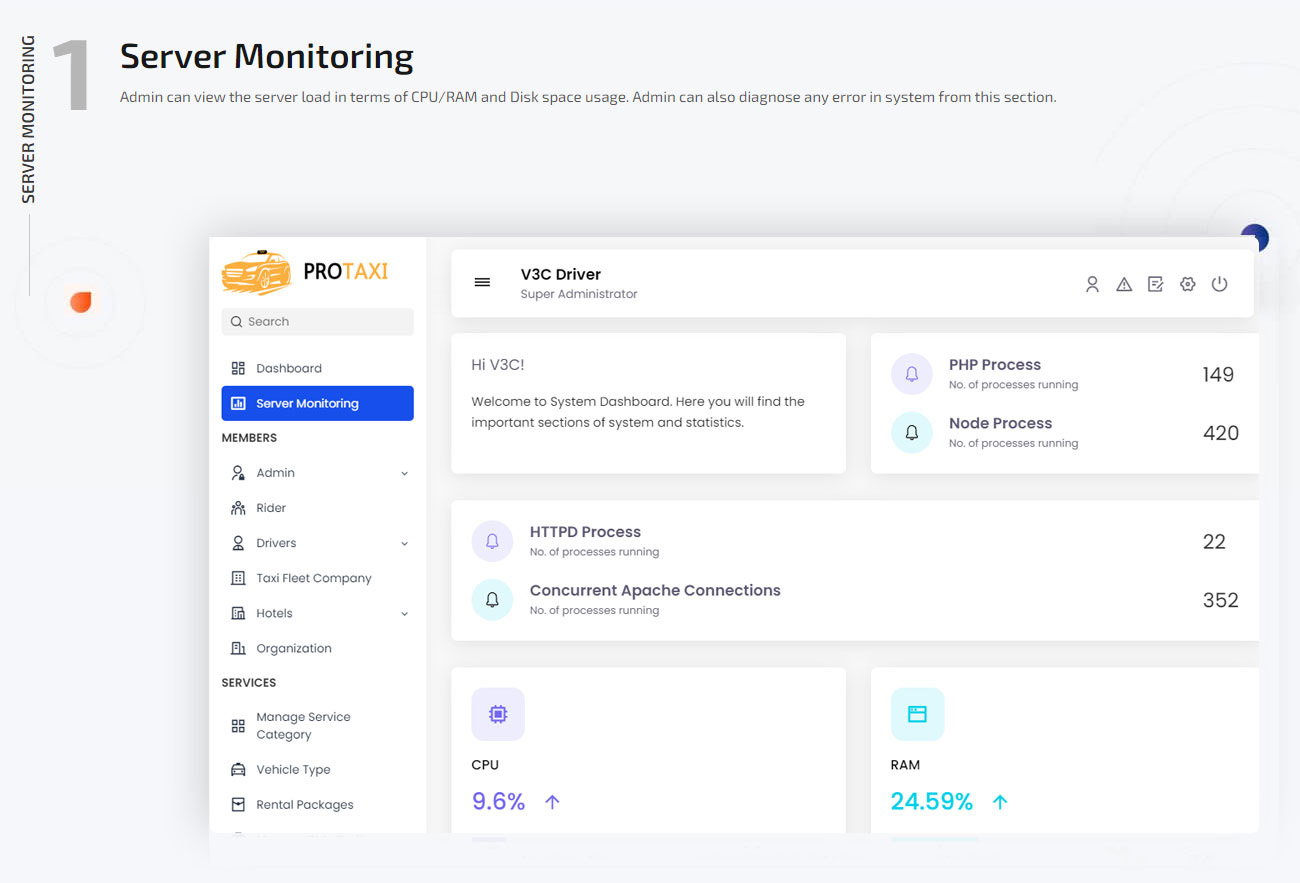Open the Server Monitoring section
The height and width of the screenshot is (883, 1300).
pos(307,402)
